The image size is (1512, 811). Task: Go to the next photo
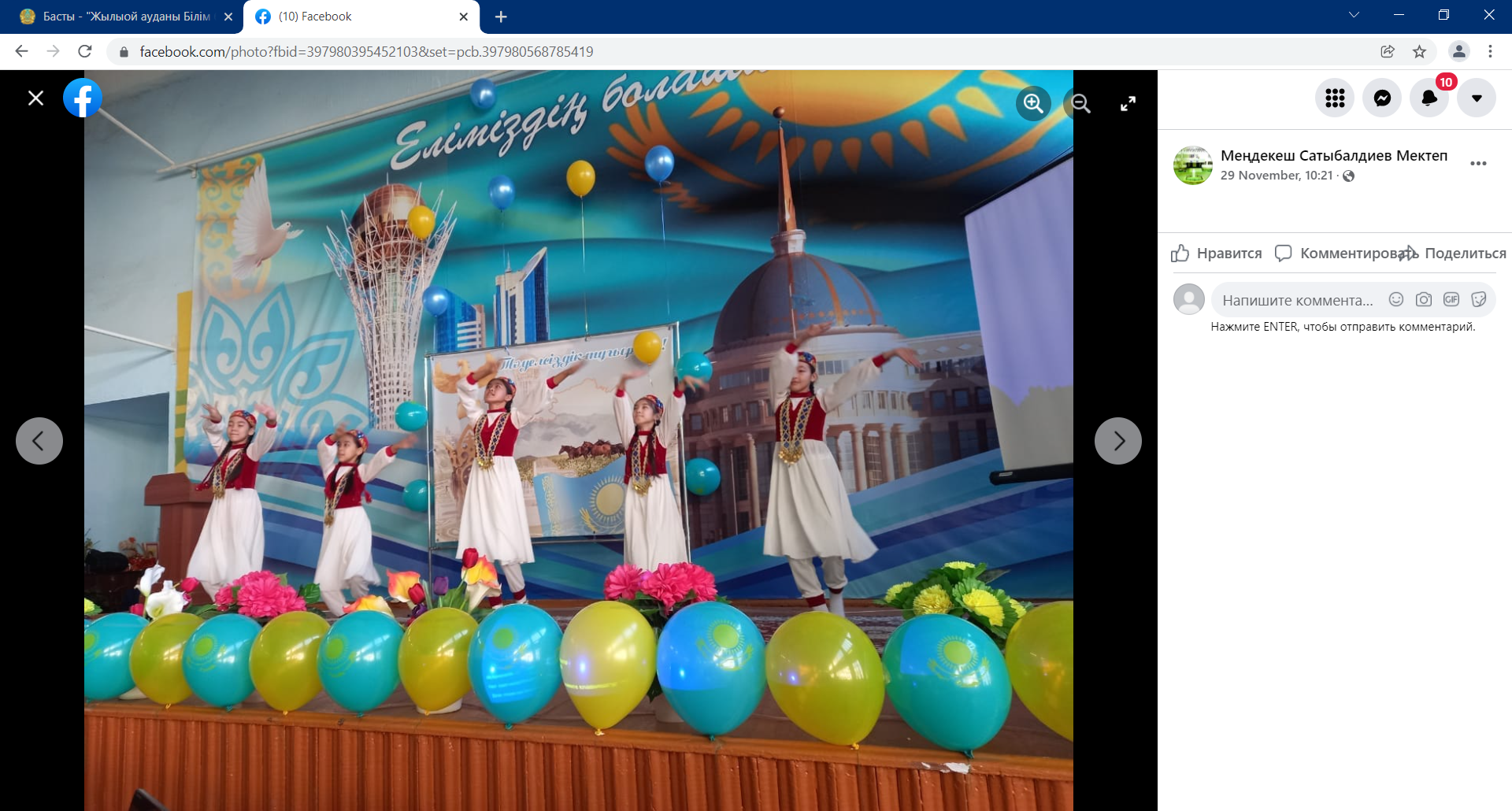click(1118, 441)
